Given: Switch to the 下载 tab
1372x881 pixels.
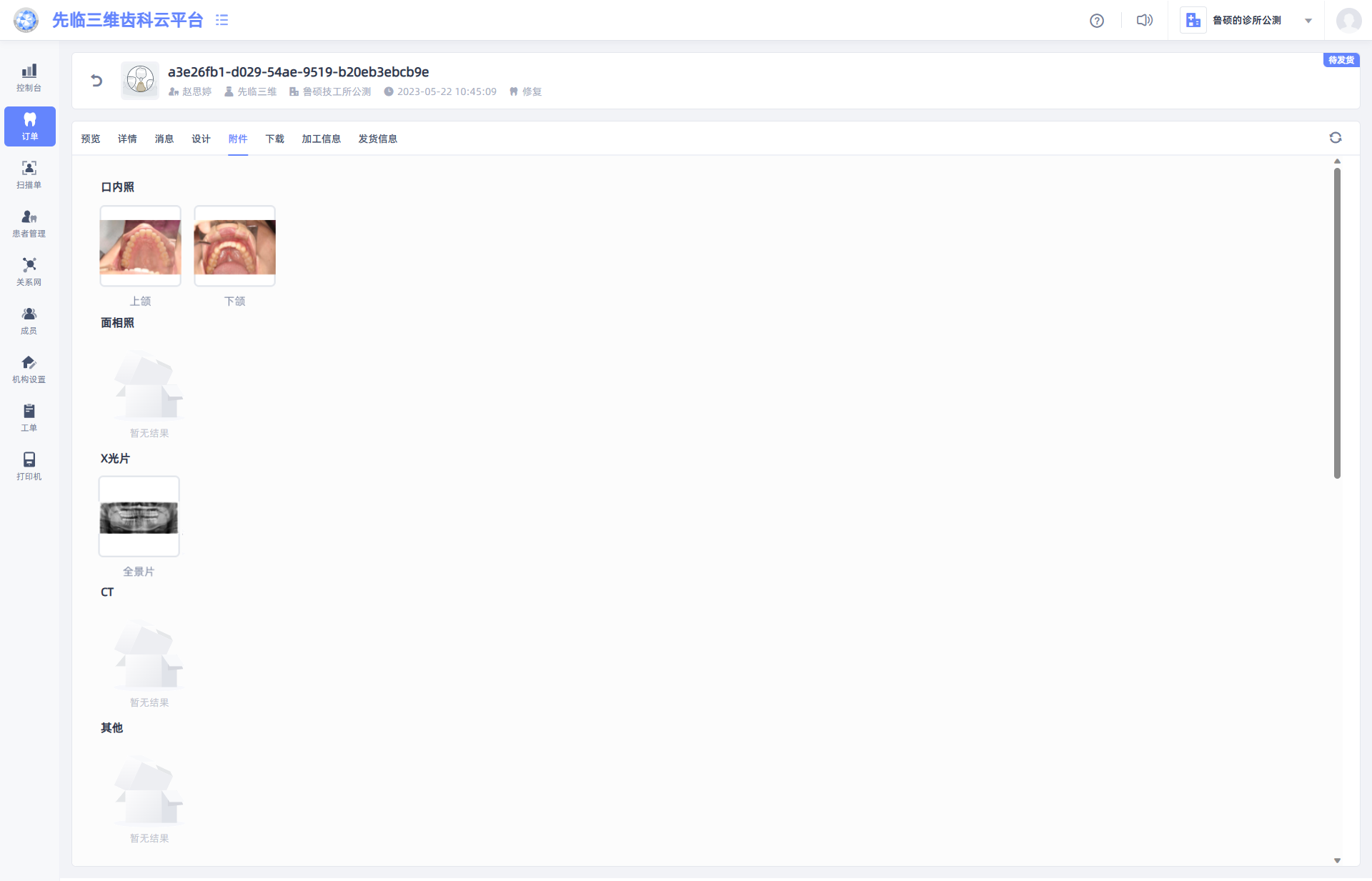Looking at the screenshot, I should [x=274, y=139].
